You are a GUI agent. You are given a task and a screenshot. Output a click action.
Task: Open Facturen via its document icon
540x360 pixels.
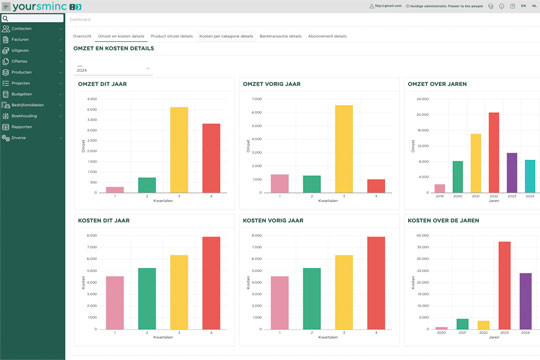[6, 40]
